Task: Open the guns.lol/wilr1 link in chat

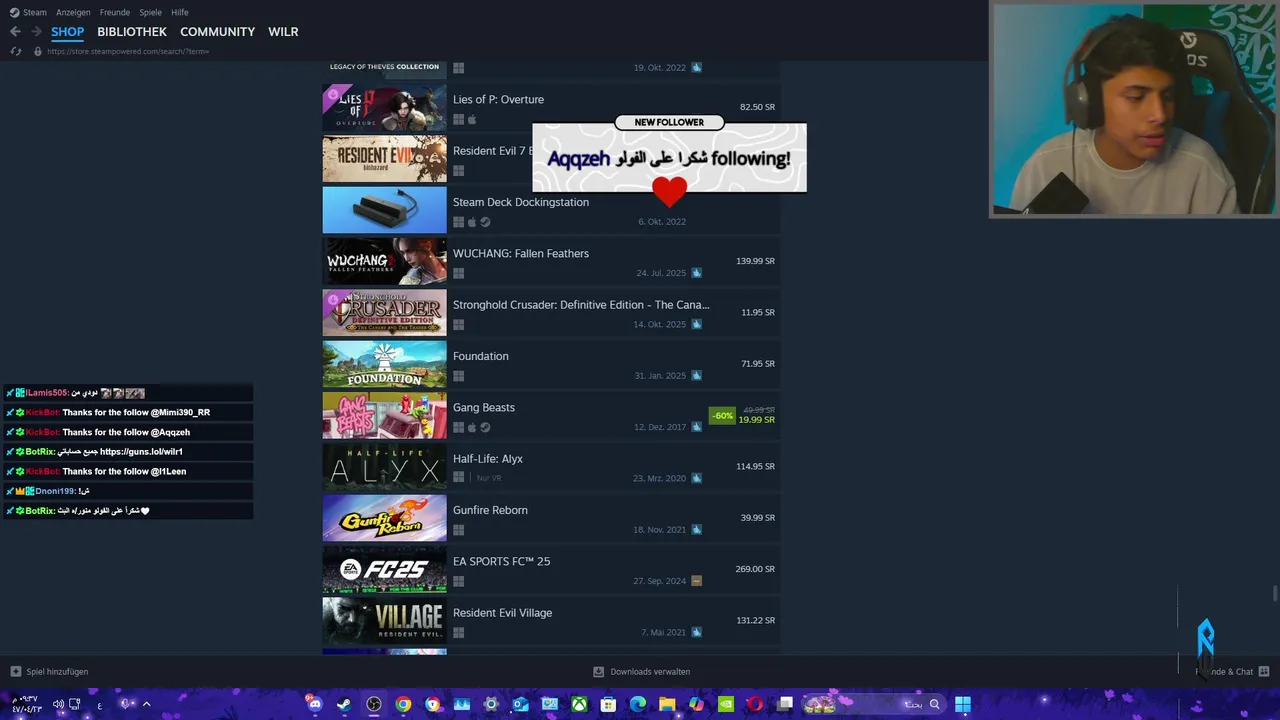Action: (x=141, y=452)
